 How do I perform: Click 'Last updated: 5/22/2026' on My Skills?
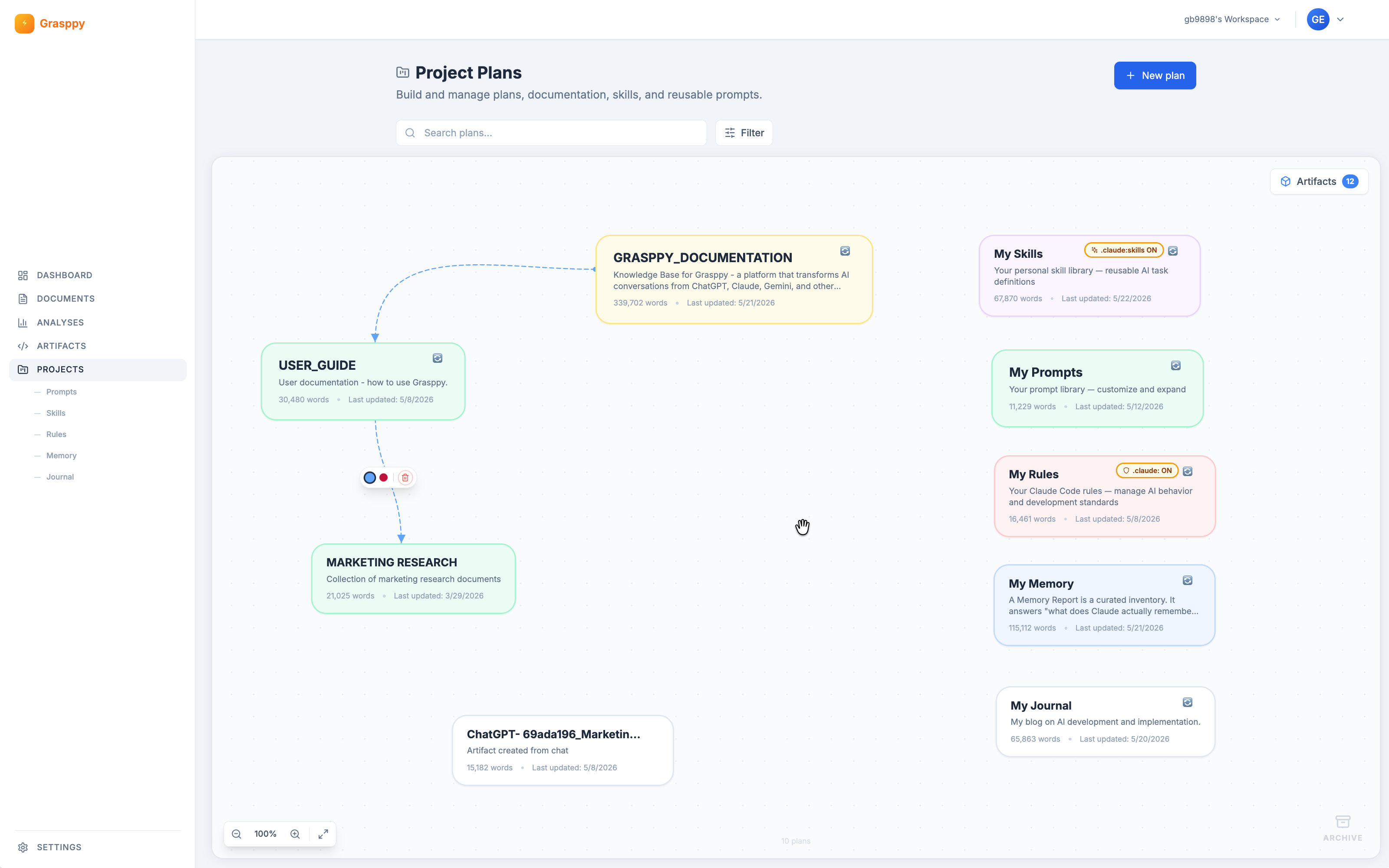(1106, 299)
